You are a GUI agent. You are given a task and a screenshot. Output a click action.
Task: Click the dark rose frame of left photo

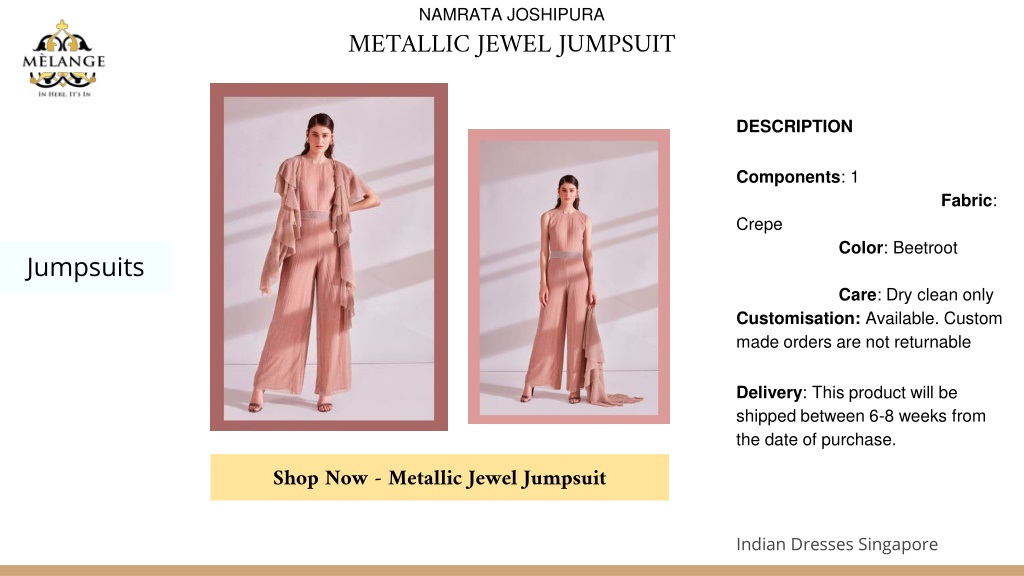[x=217, y=257]
